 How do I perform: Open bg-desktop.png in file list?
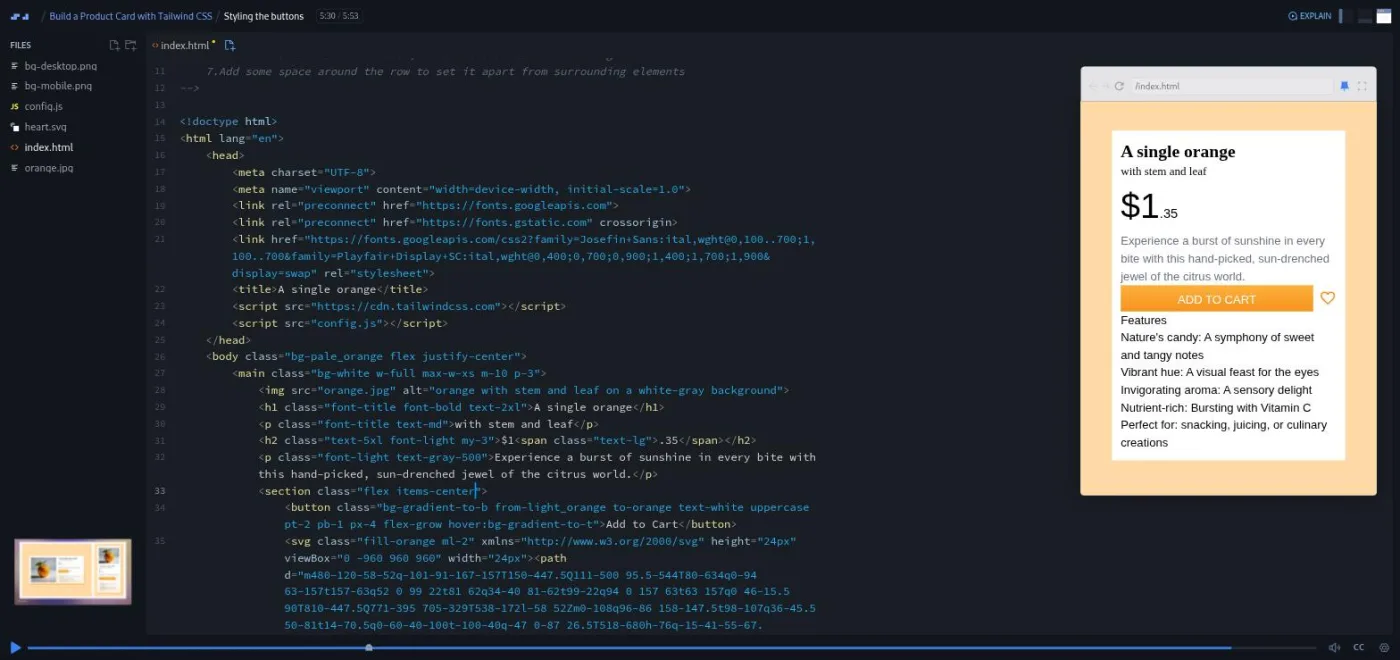[60, 66]
